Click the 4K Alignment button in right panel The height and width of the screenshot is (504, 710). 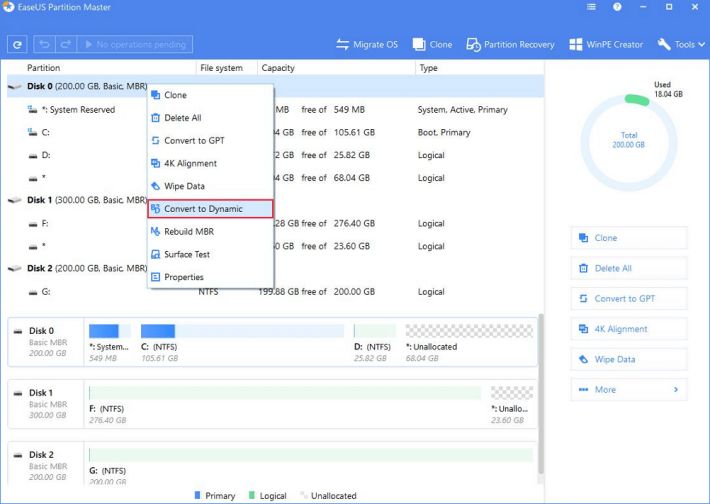coord(629,329)
